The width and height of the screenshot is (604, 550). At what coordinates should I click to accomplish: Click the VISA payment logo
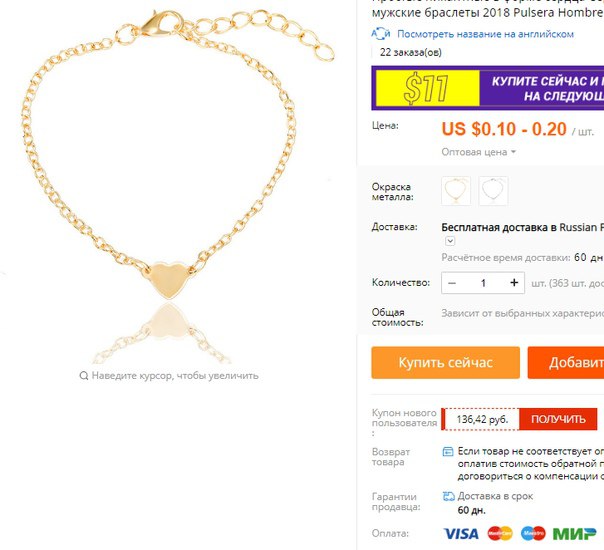[461, 533]
